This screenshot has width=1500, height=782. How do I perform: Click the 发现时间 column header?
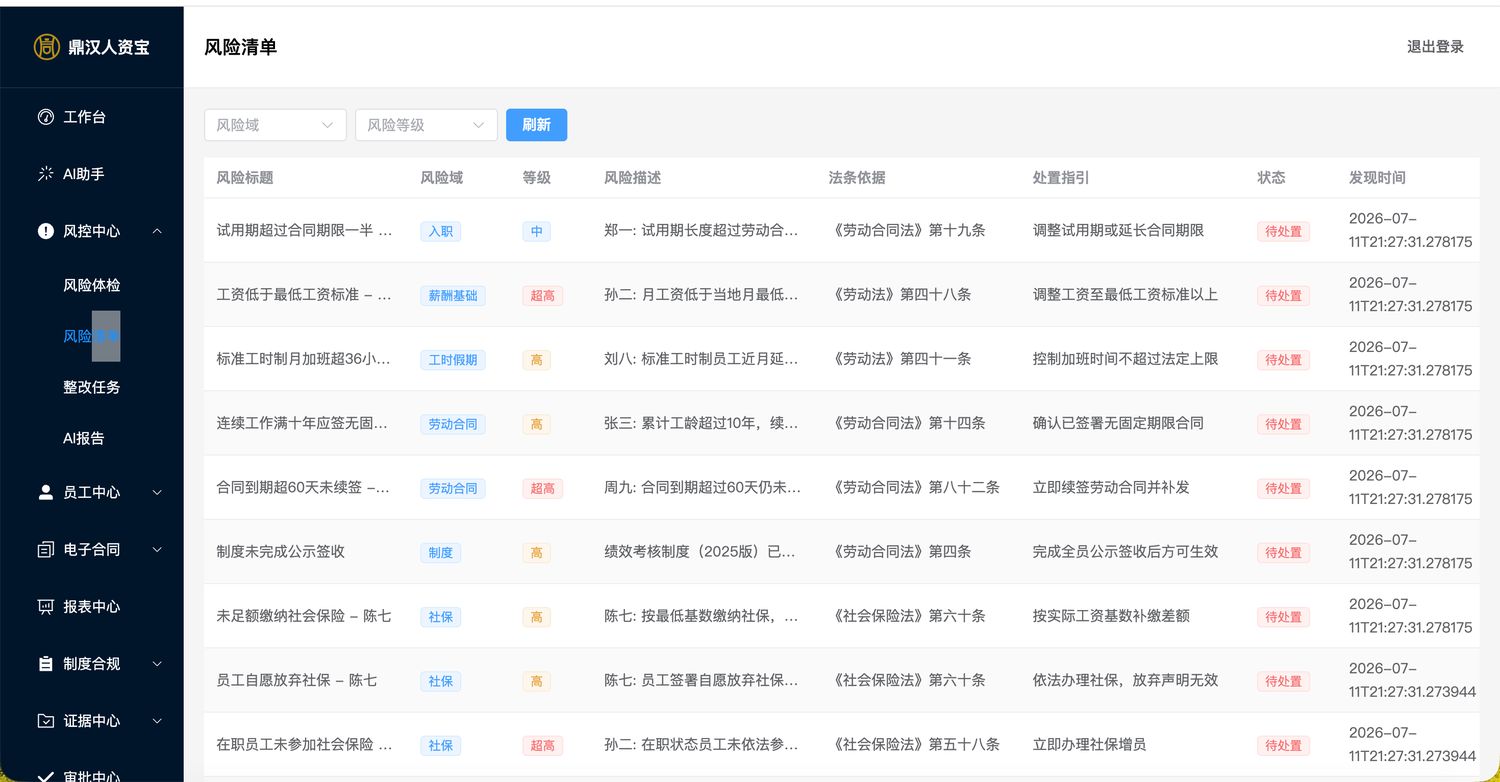[1377, 177]
